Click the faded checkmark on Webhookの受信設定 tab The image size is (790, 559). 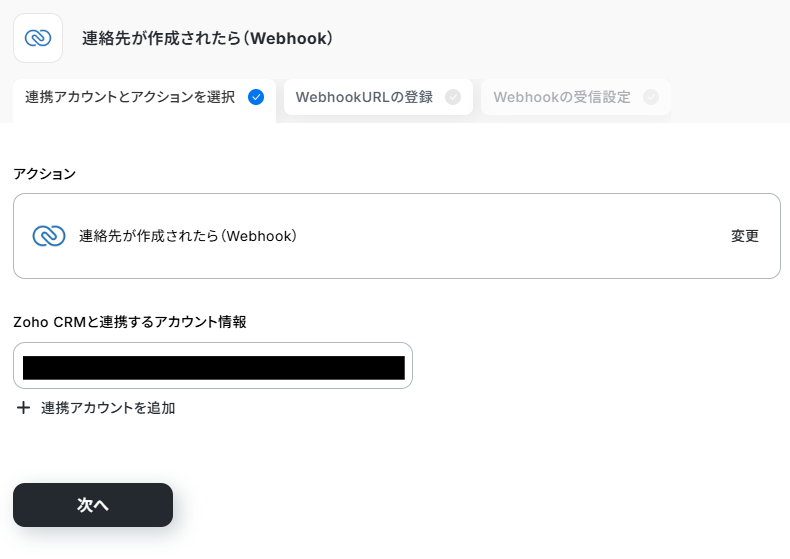click(x=651, y=97)
